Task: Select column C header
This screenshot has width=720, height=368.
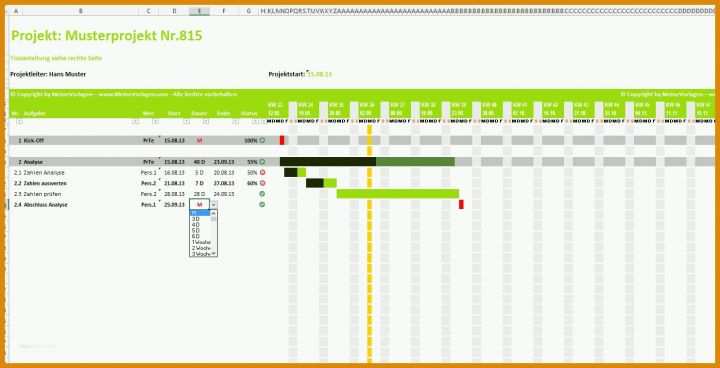Action: (148, 11)
